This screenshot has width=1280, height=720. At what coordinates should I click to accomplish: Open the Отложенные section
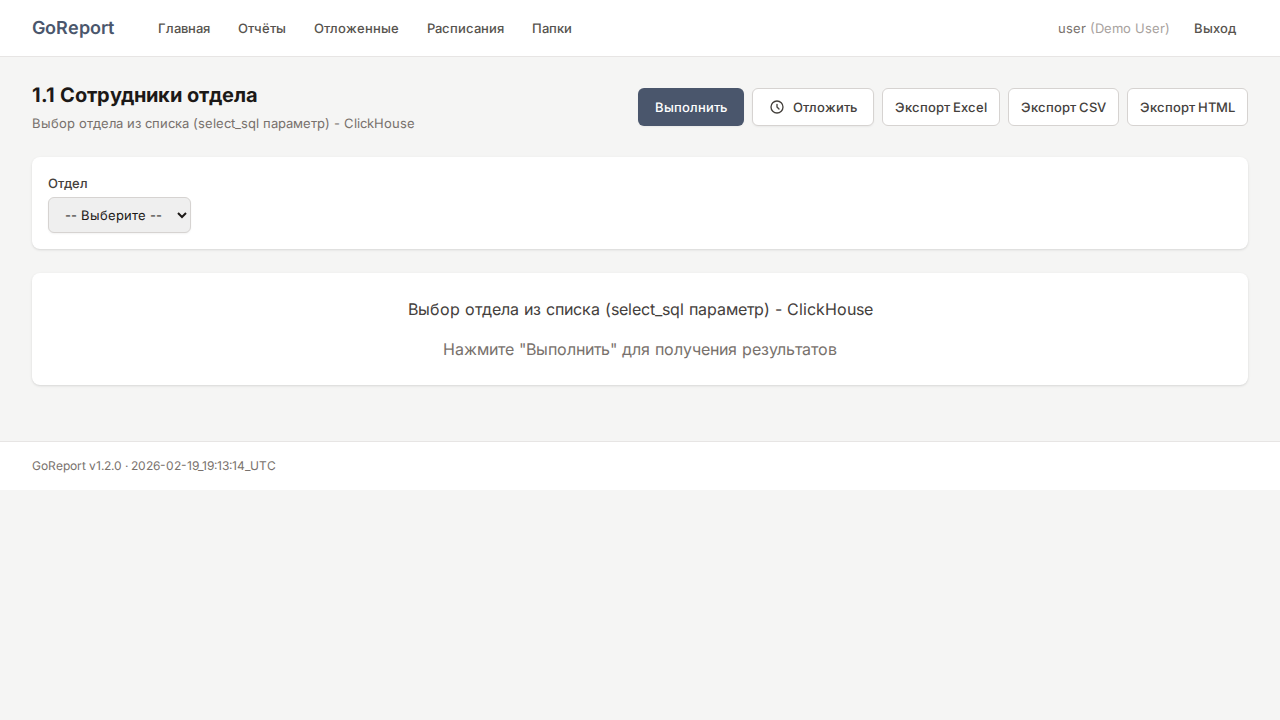[x=355, y=28]
